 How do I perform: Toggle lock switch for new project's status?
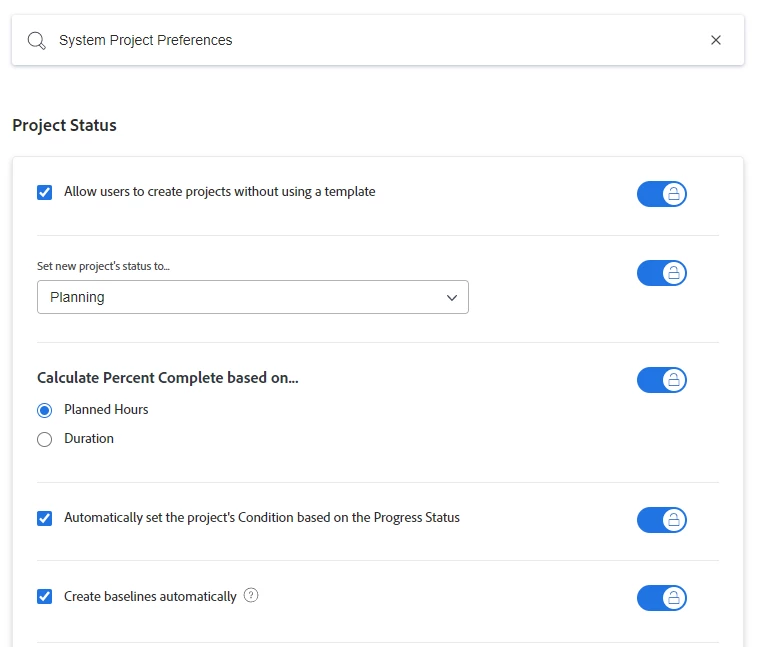tap(662, 273)
